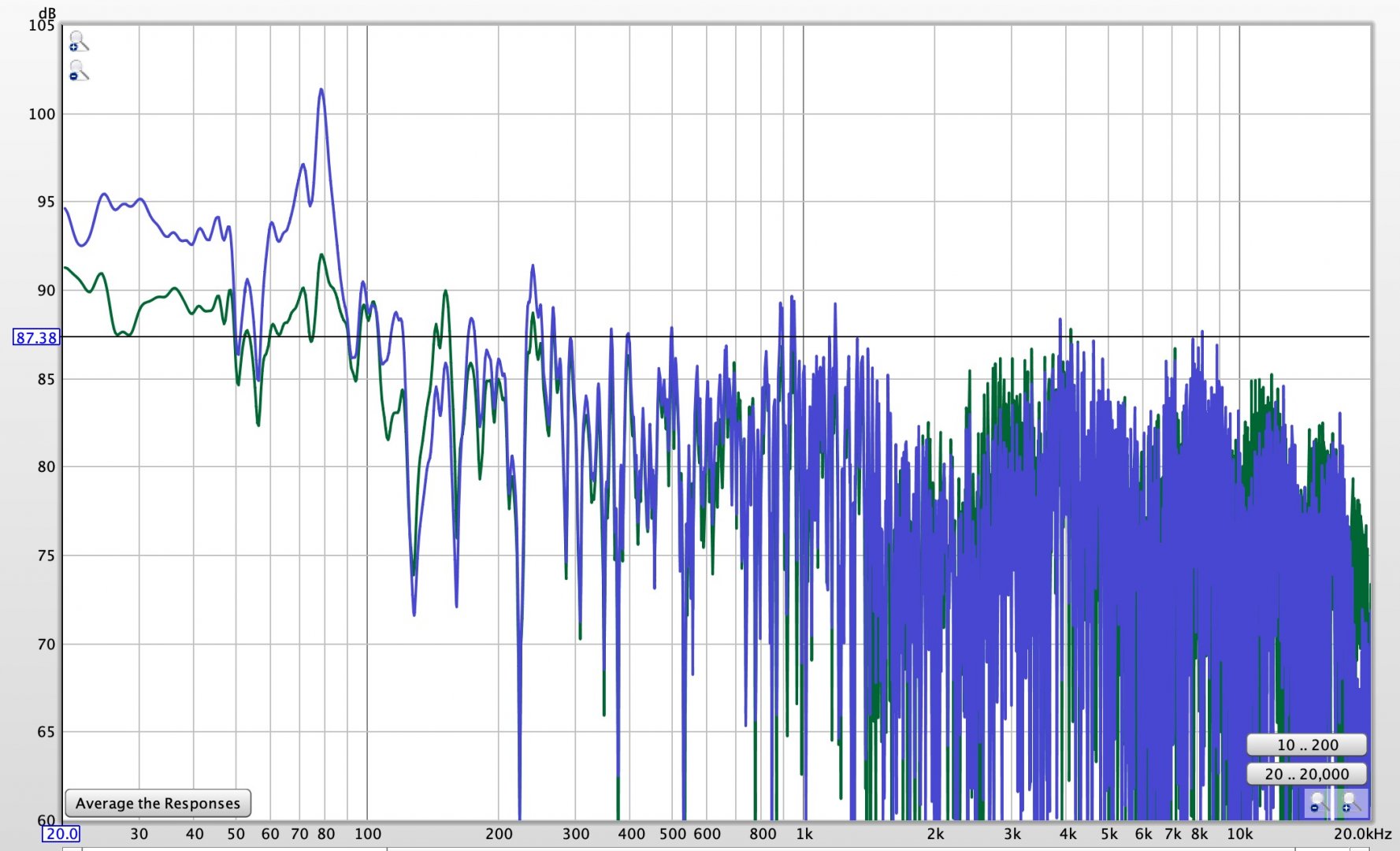Screen dimensions: 1400x851
Task: Click the 105 label atop the dB axis
Action: [x=42, y=25]
